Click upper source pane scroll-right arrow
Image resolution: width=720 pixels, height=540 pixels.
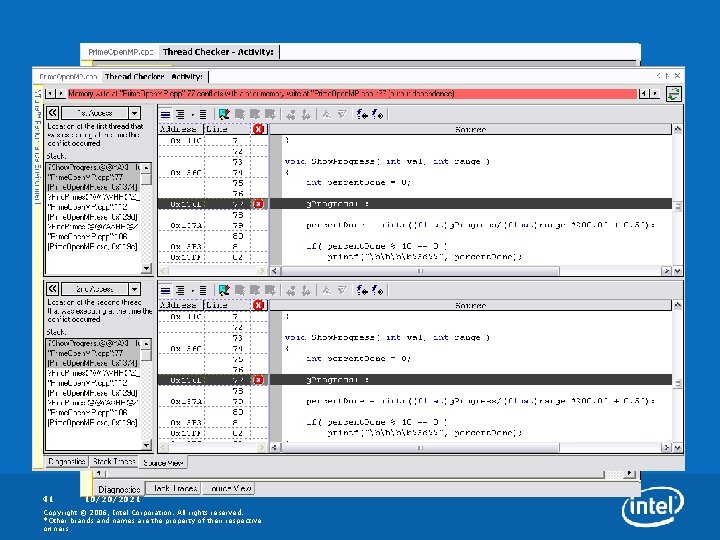[x=667, y=271]
